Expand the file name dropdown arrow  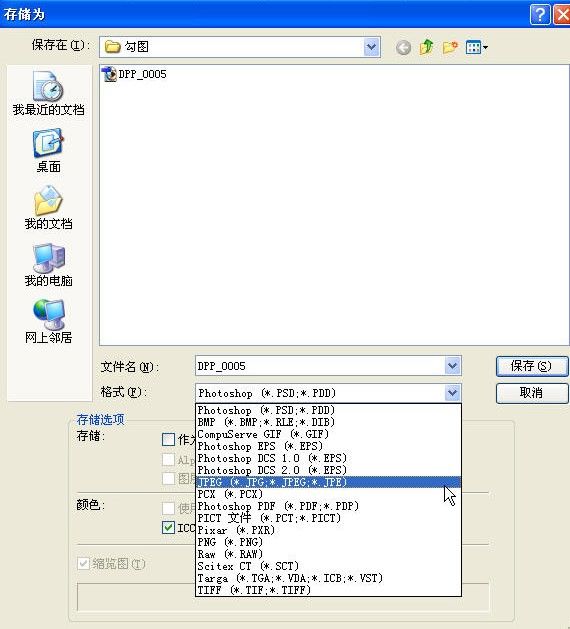click(452, 366)
